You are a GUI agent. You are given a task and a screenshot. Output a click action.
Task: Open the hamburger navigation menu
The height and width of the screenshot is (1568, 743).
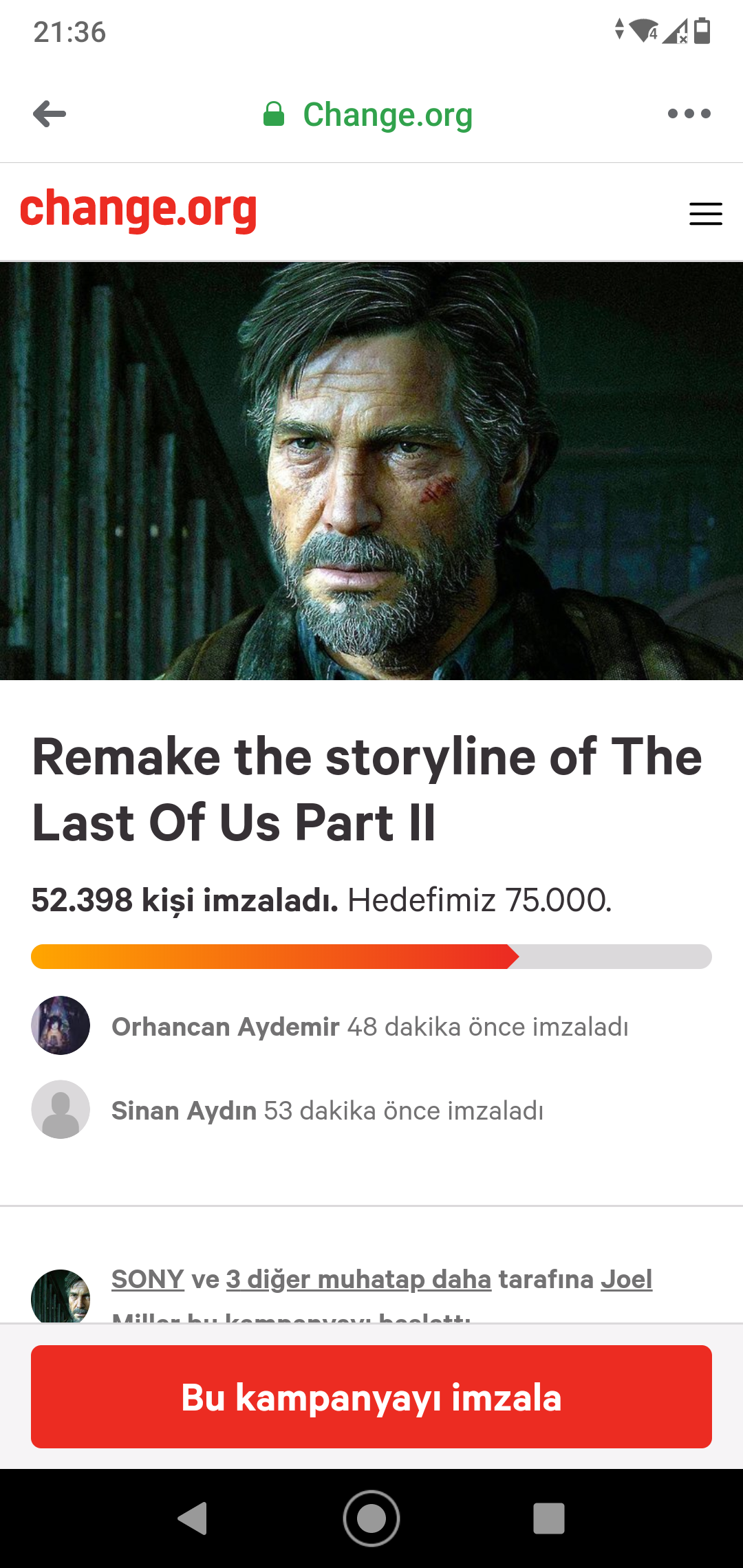point(706,214)
